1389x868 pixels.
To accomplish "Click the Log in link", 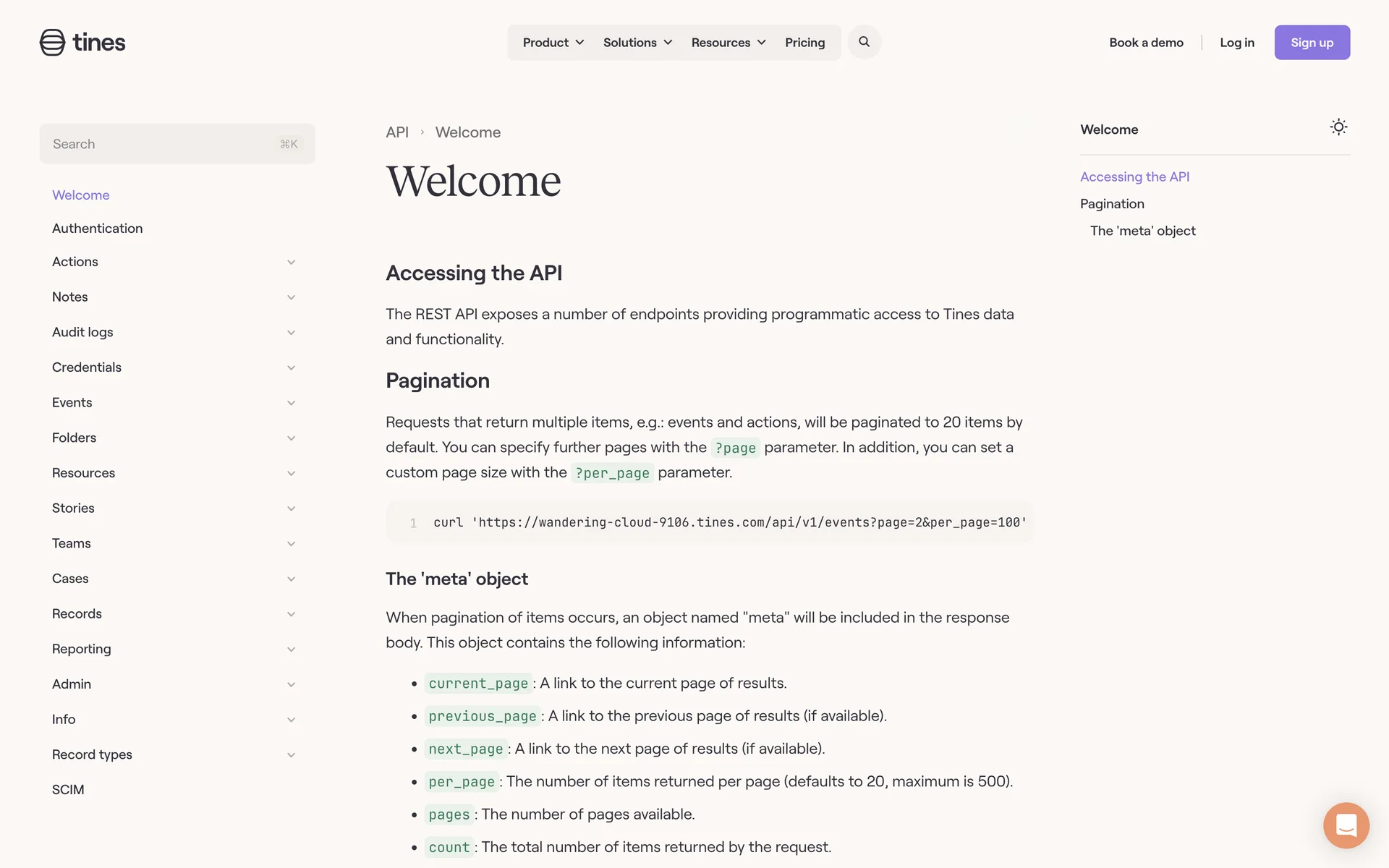I will [x=1236, y=43].
